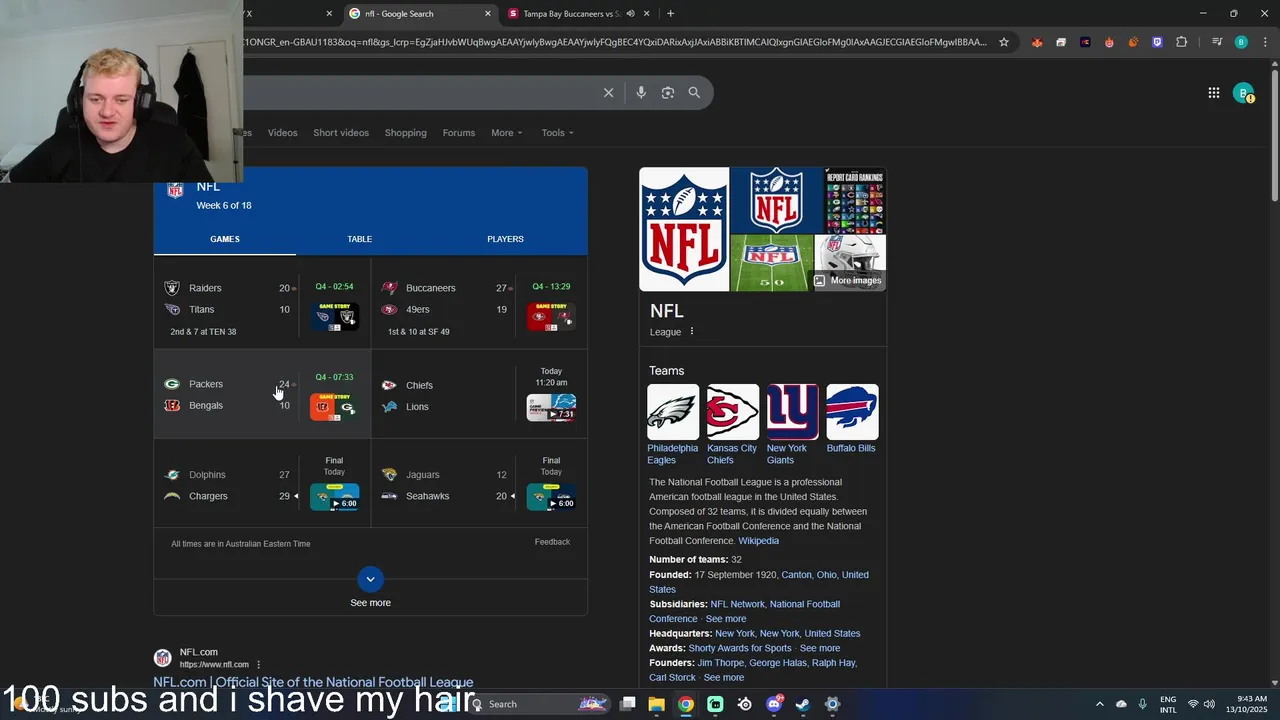The height and width of the screenshot is (720, 1280).
Task: Expand See more subsidiaries
Action: pos(726,619)
